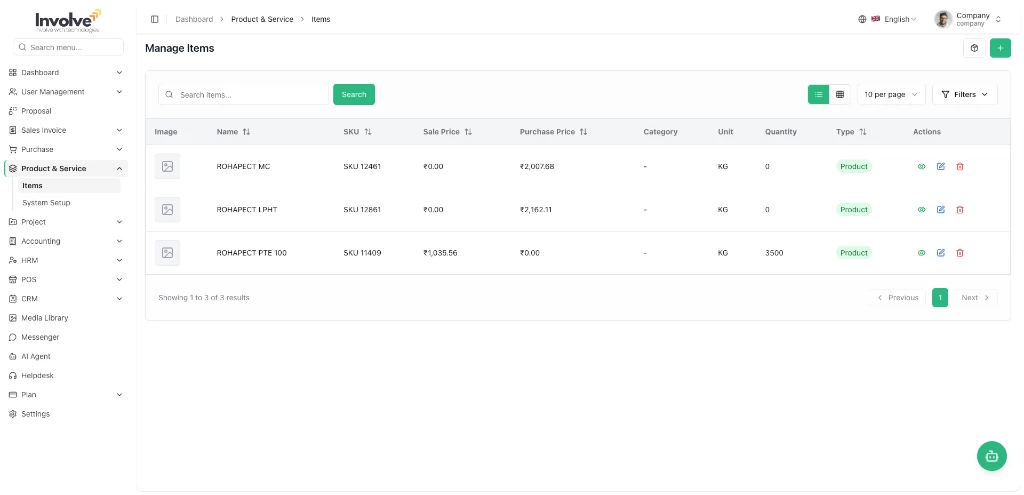Open Proposal in the sidebar

point(65,111)
